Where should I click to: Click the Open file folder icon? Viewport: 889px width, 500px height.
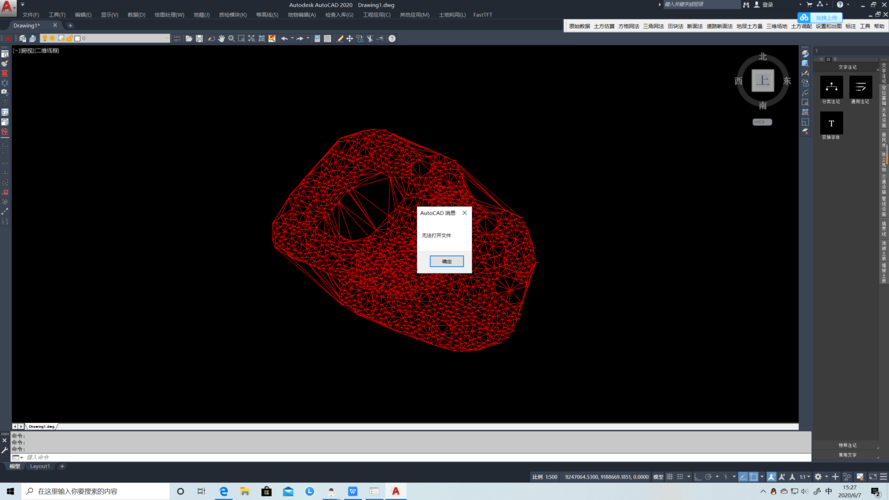(188, 39)
